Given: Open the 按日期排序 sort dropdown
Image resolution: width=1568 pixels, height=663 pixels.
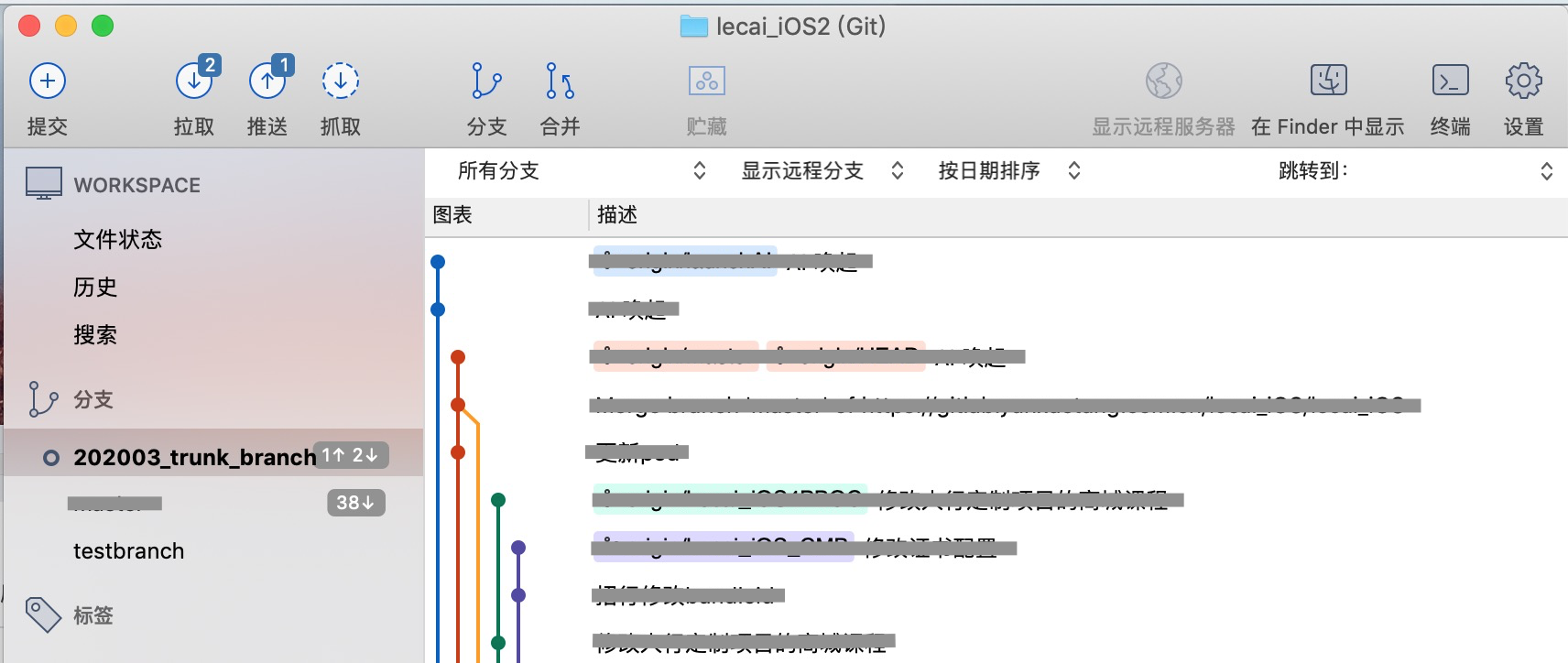Looking at the screenshot, I should (1009, 170).
